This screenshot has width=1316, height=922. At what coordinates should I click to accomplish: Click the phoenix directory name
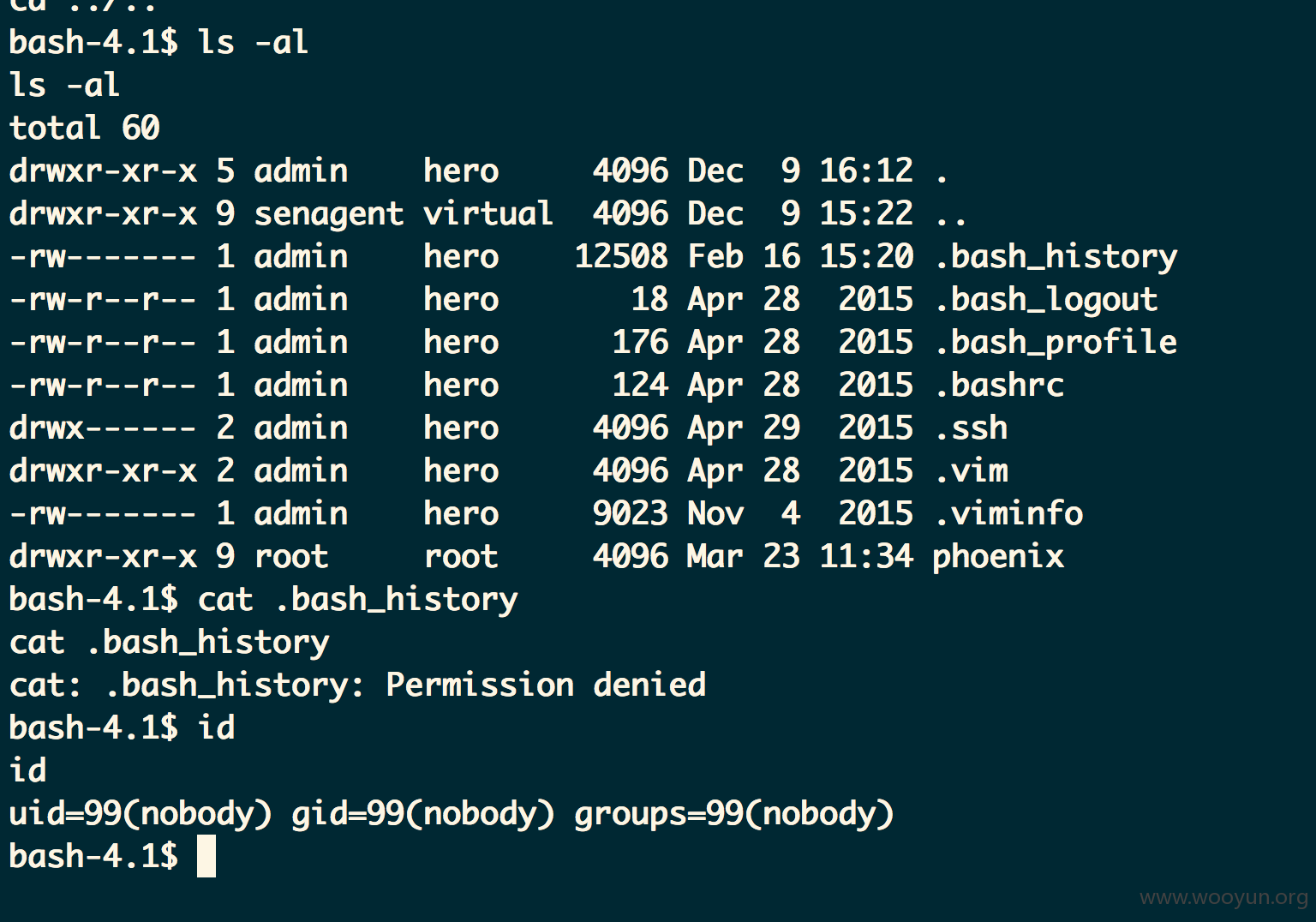998,557
